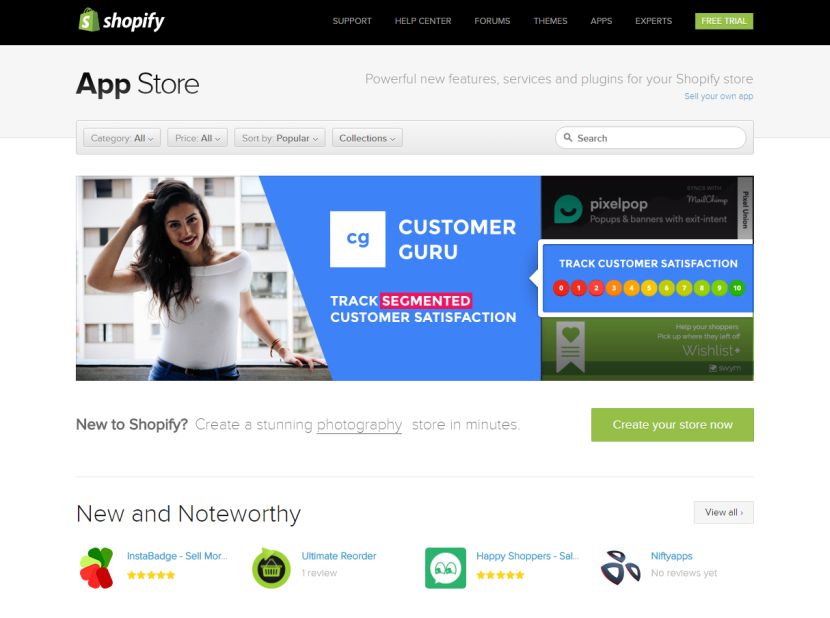Image resolution: width=830 pixels, height=618 pixels.
Task: Click the pixelpop smiley icon
Action: click(x=568, y=209)
